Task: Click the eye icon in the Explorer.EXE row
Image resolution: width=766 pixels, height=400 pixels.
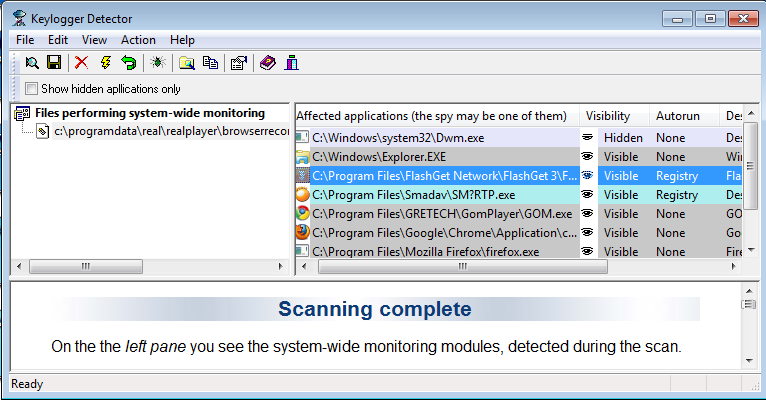Action: coord(587,157)
